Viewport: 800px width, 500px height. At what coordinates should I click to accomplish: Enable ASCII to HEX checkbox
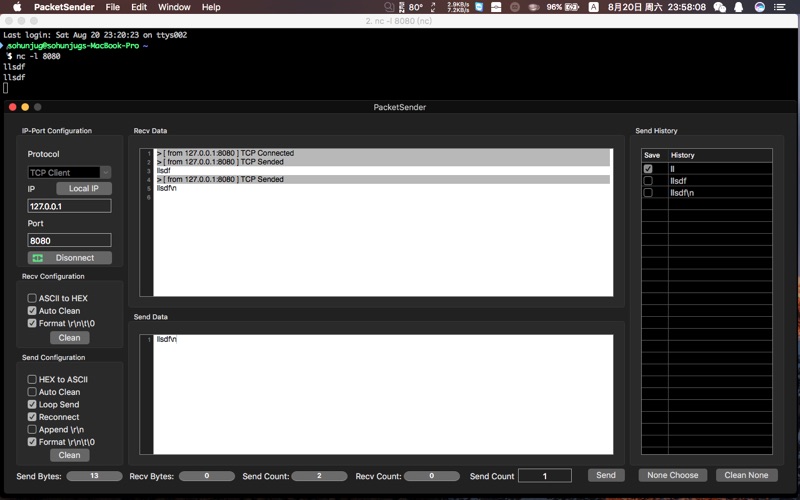pyautogui.click(x=32, y=298)
